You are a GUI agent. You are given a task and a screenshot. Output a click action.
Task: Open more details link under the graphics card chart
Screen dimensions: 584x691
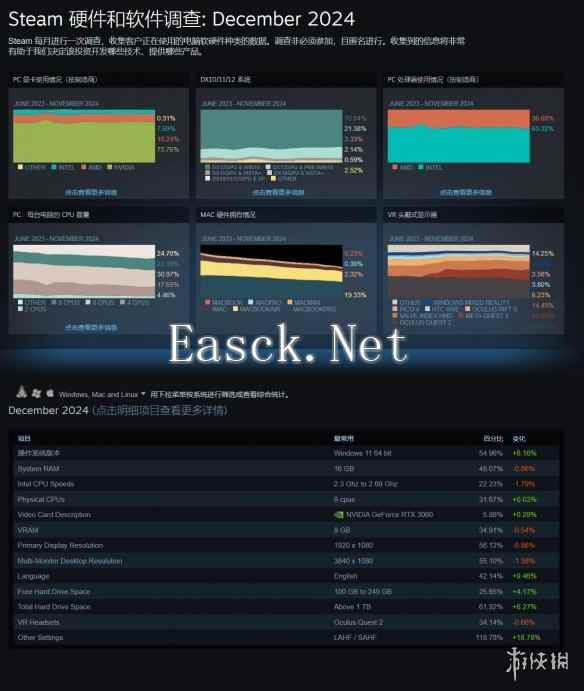(x=91, y=192)
